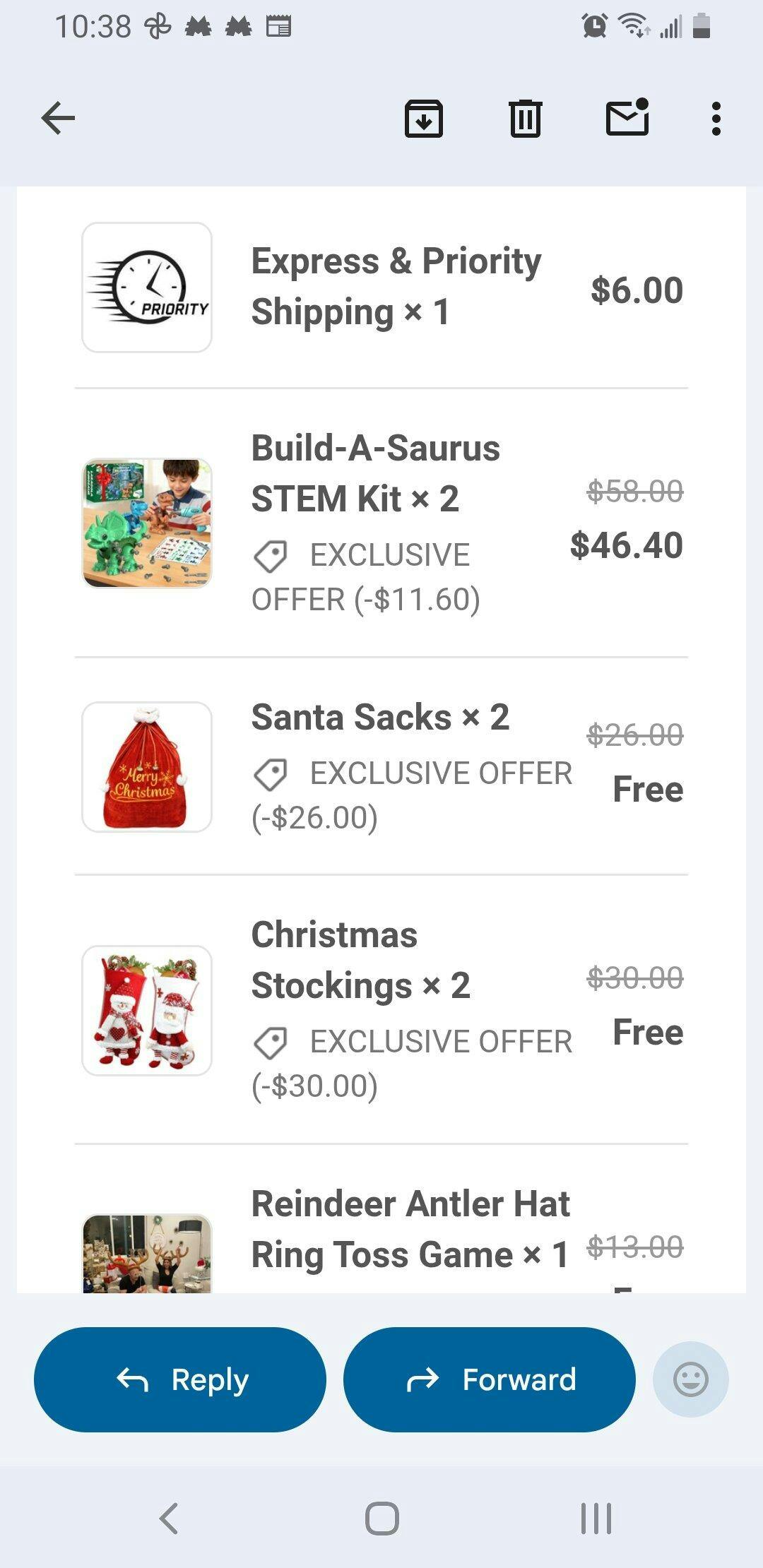
Task: Archive this email
Action: click(423, 118)
